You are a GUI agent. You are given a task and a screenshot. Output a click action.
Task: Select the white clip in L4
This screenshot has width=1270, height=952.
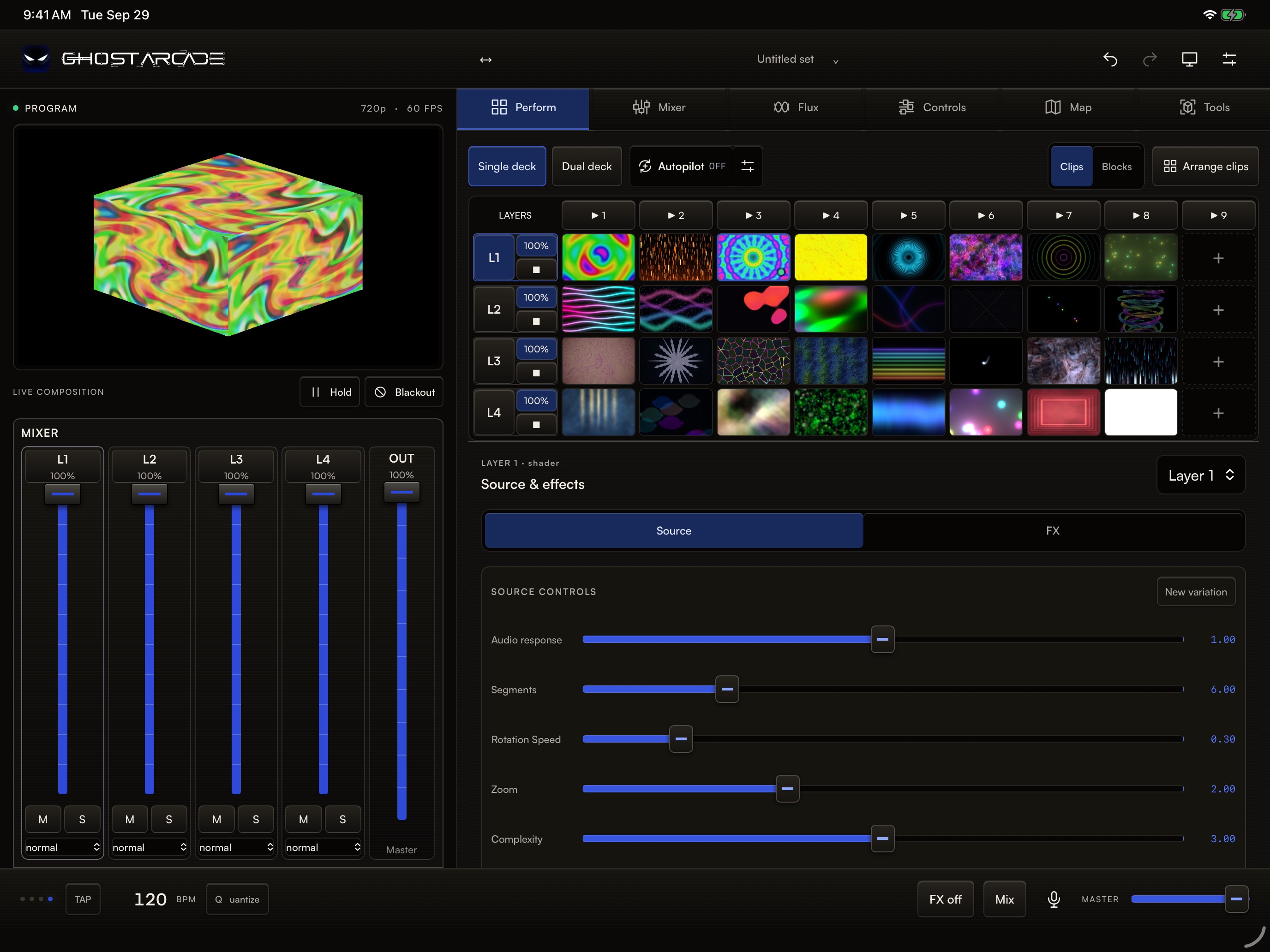(x=1141, y=413)
